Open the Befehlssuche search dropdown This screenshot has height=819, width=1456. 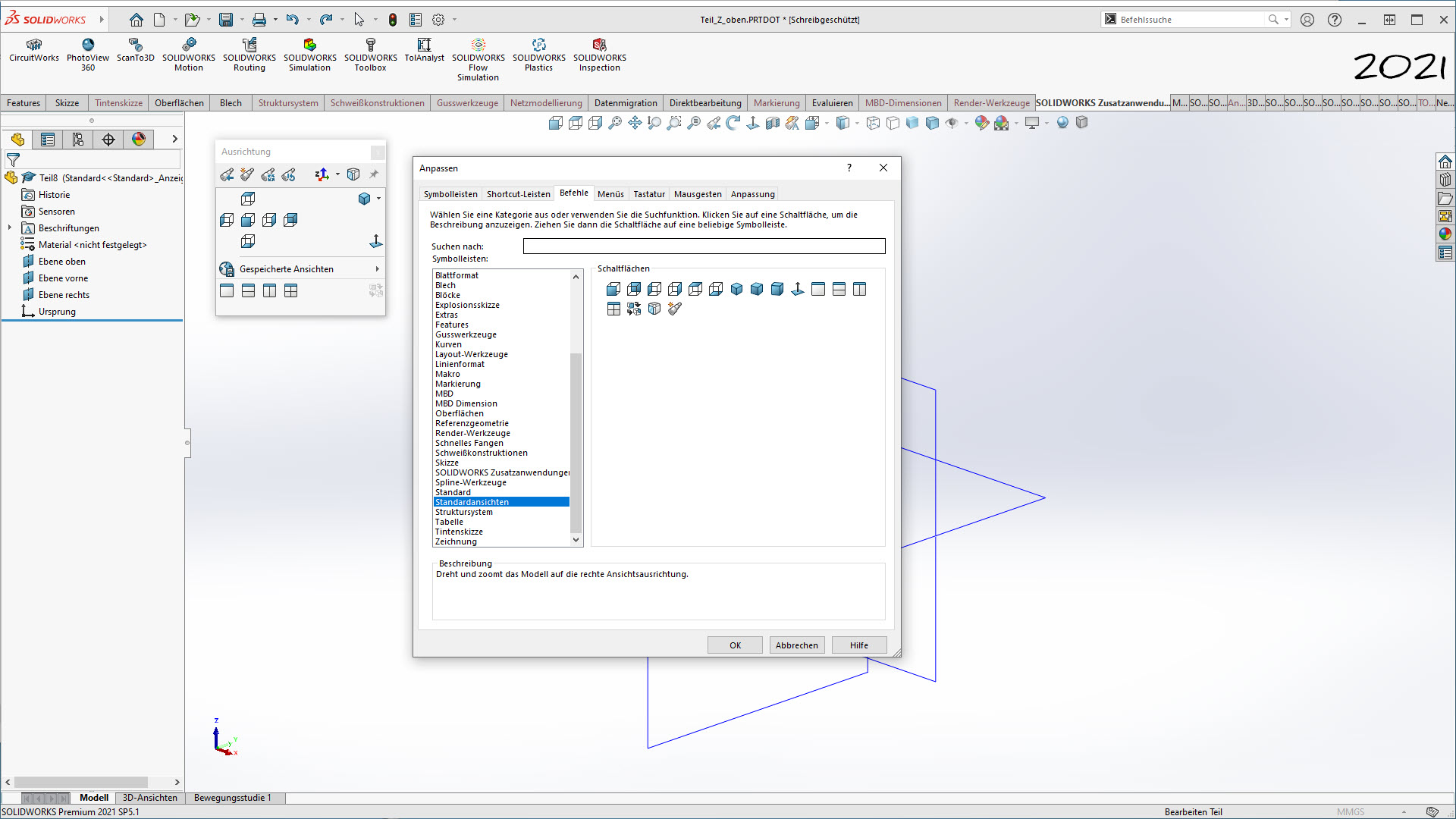tap(1287, 20)
